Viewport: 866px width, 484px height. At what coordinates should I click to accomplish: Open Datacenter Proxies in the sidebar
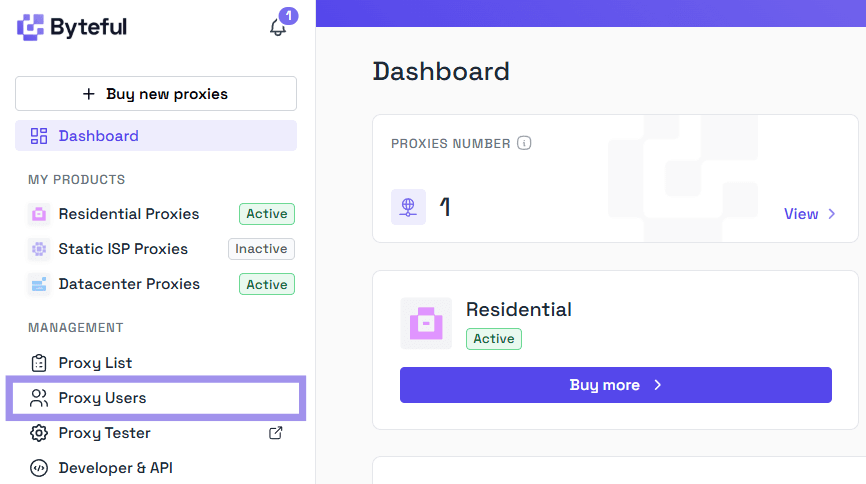click(129, 284)
